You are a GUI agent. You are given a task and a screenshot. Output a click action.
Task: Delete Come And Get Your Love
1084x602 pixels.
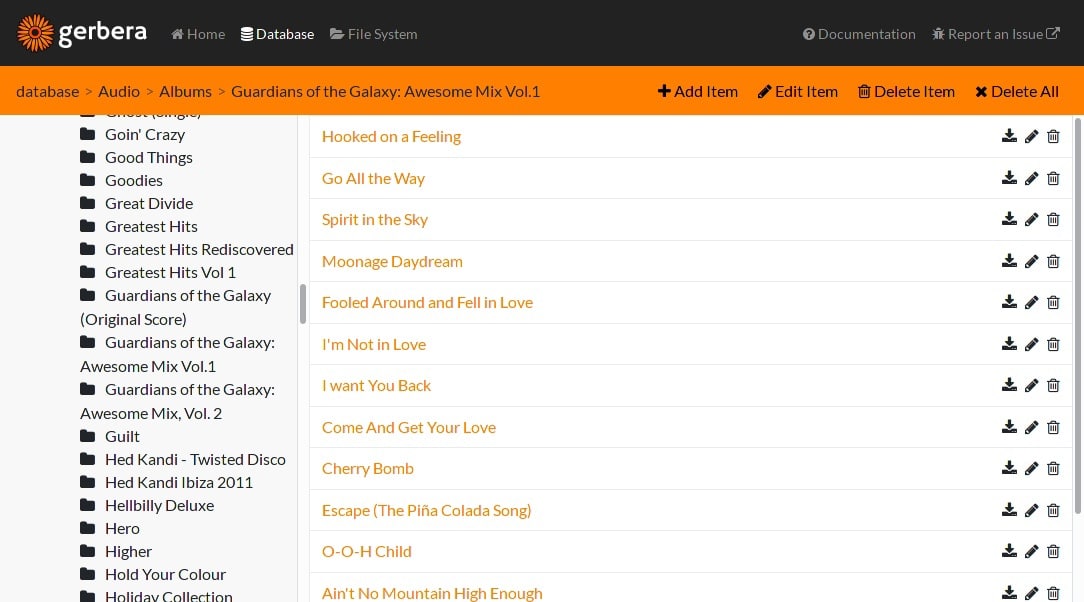tap(1053, 427)
